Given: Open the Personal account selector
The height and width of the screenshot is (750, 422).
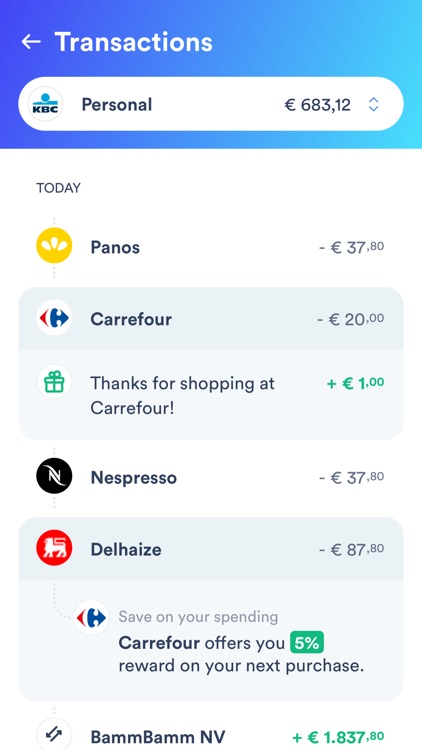Looking at the screenshot, I should [x=211, y=104].
